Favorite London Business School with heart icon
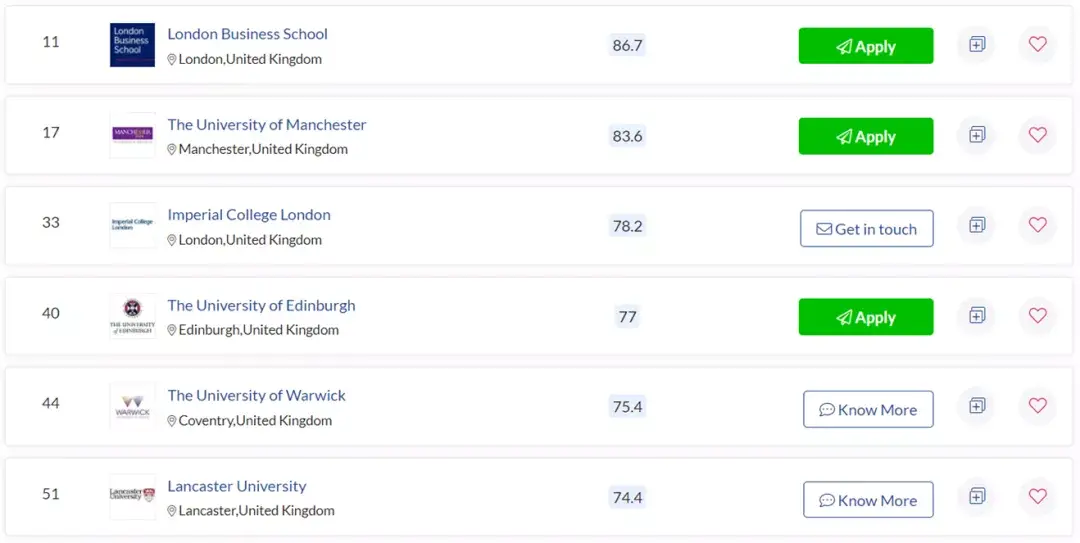This screenshot has width=1080, height=543. [x=1037, y=44]
